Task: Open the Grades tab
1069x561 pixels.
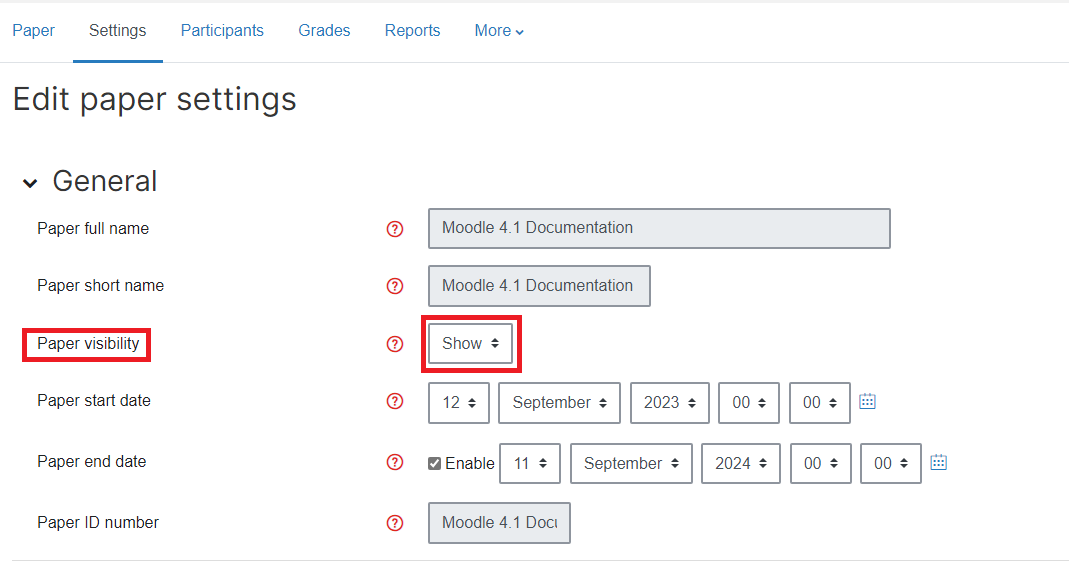Action: point(324,31)
